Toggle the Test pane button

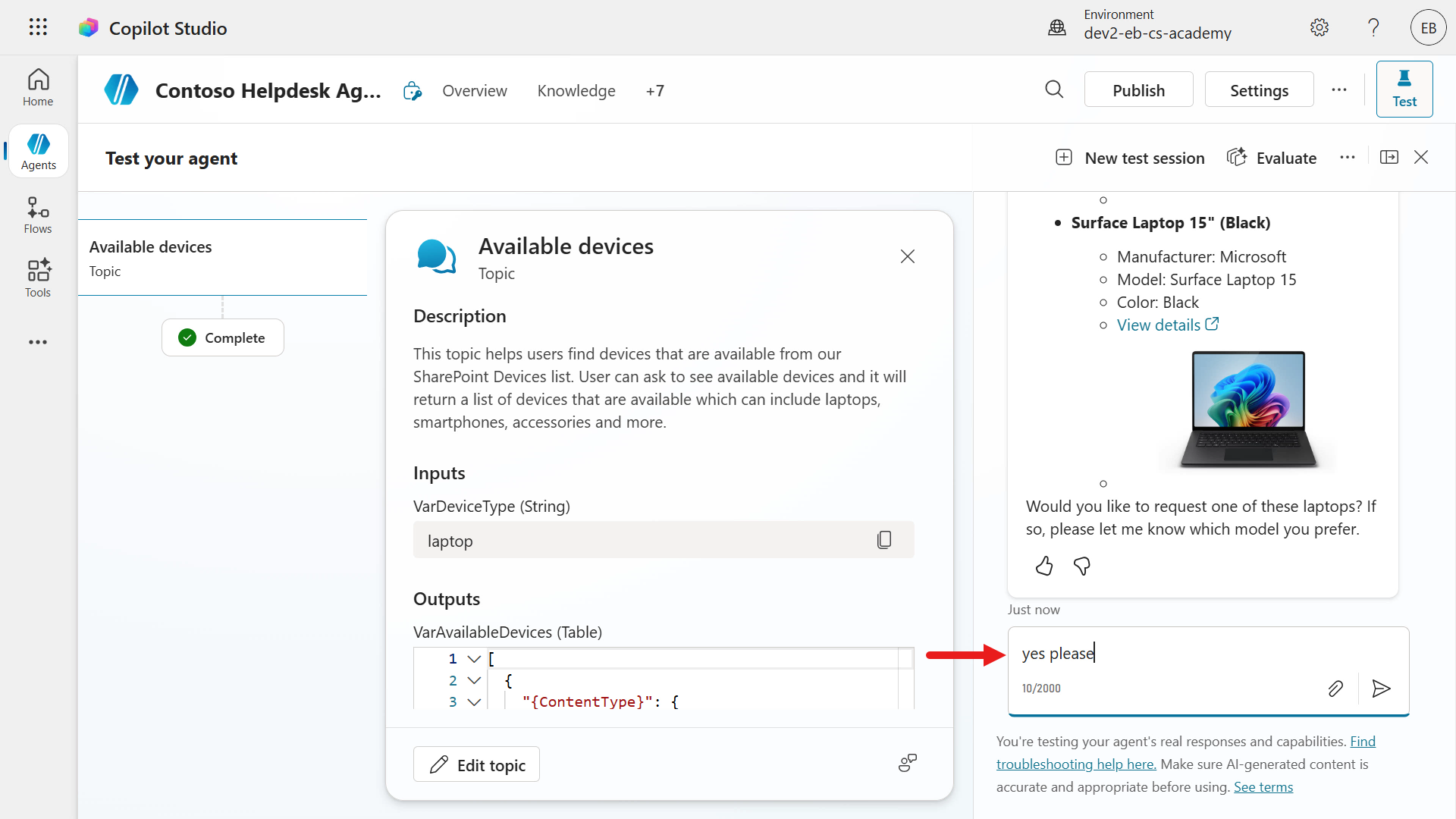click(1404, 89)
